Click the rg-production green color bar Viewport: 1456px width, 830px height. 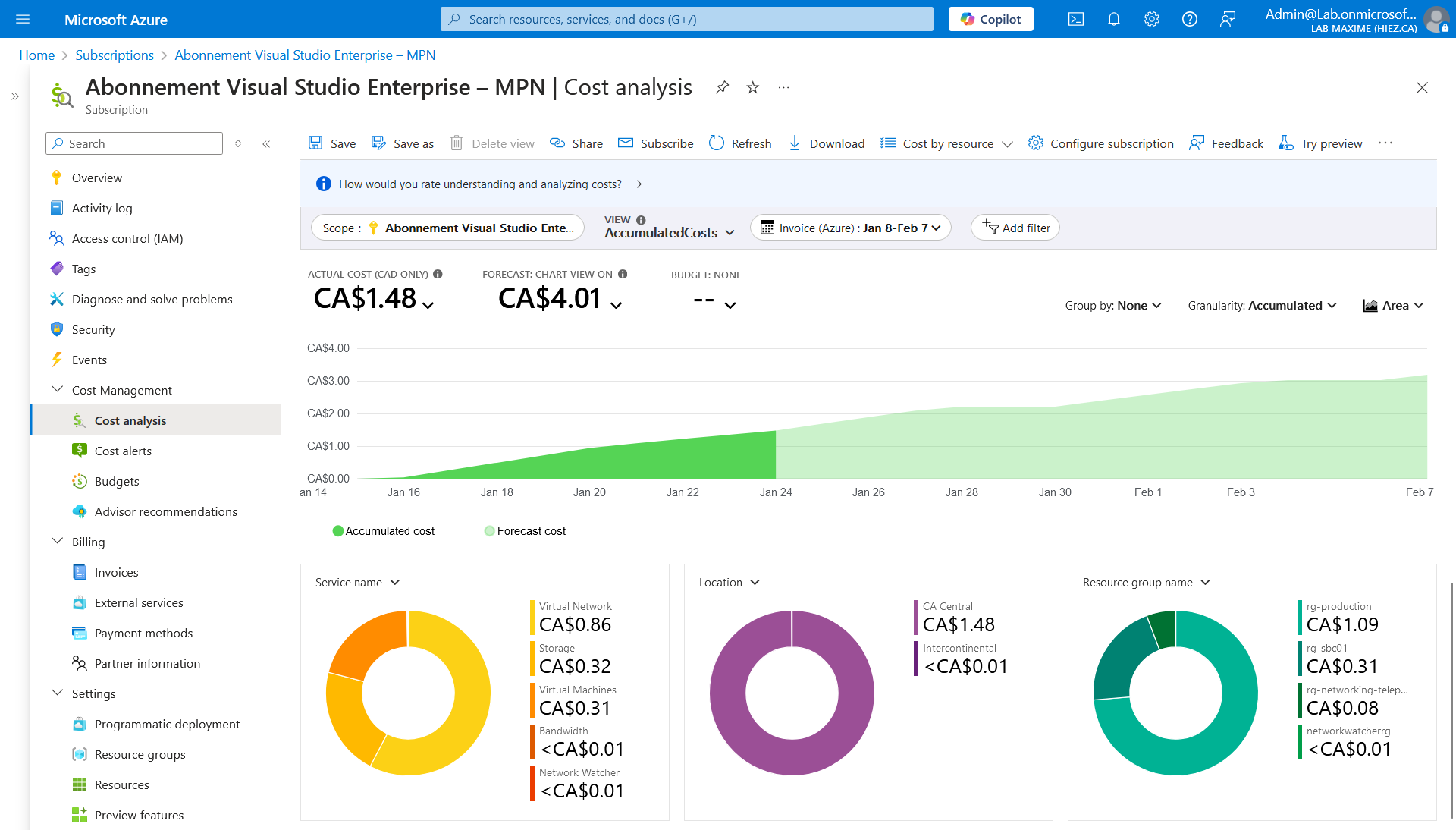coord(1300,618)
